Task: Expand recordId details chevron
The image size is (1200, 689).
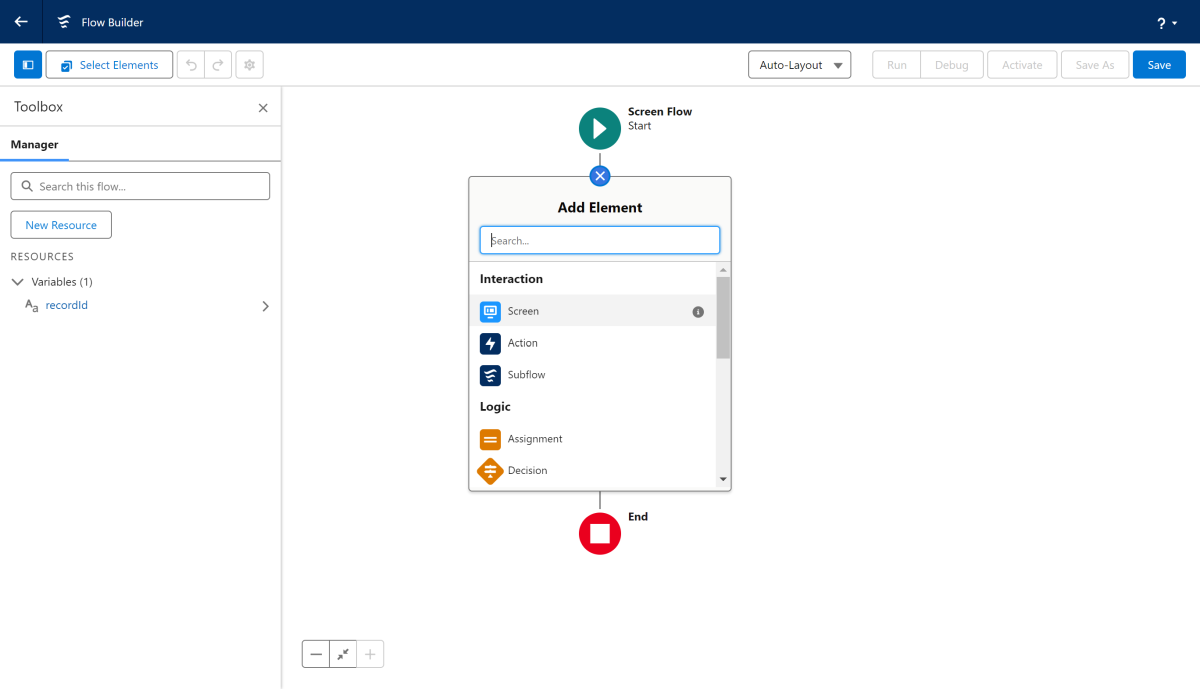Action: pyautogui.click(x=265, y=306)
